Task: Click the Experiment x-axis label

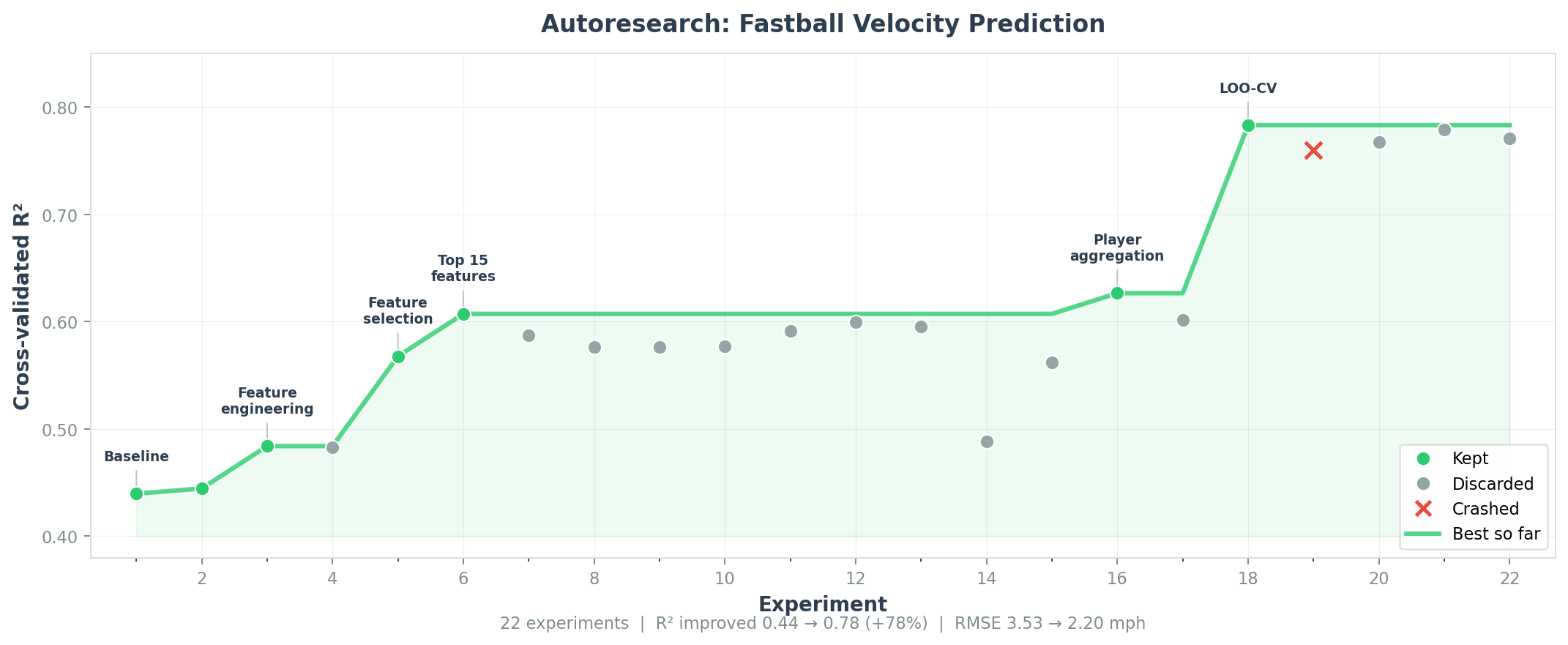Action: pos(823,604)
